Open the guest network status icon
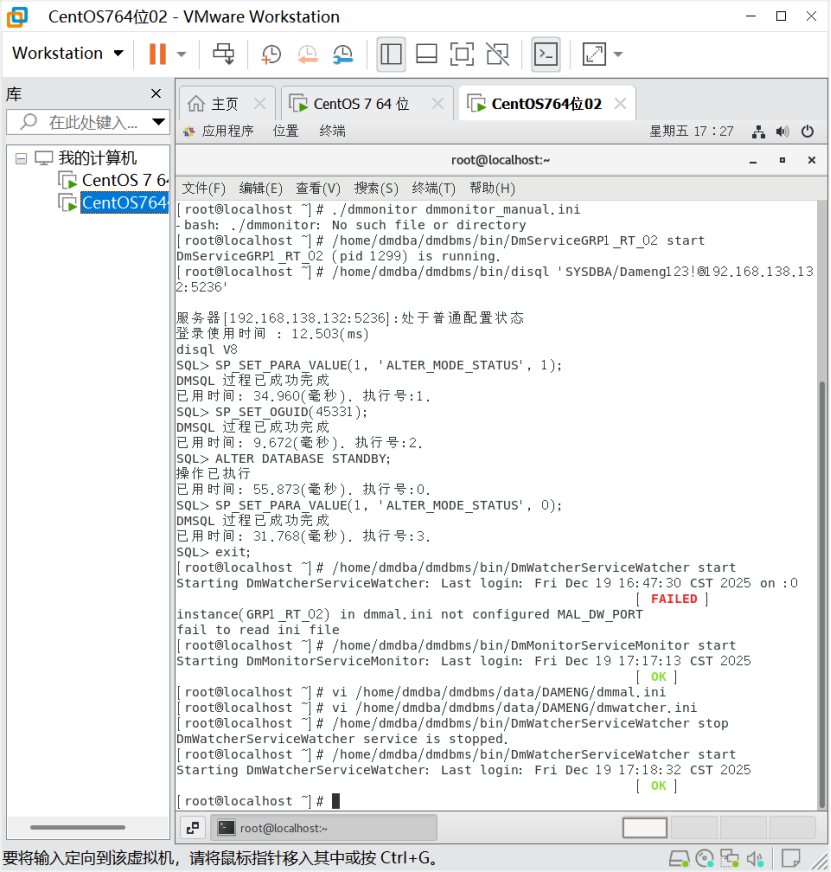Image resolution: width=831 pixels, height=872 pixels. [x=758, y=132]
